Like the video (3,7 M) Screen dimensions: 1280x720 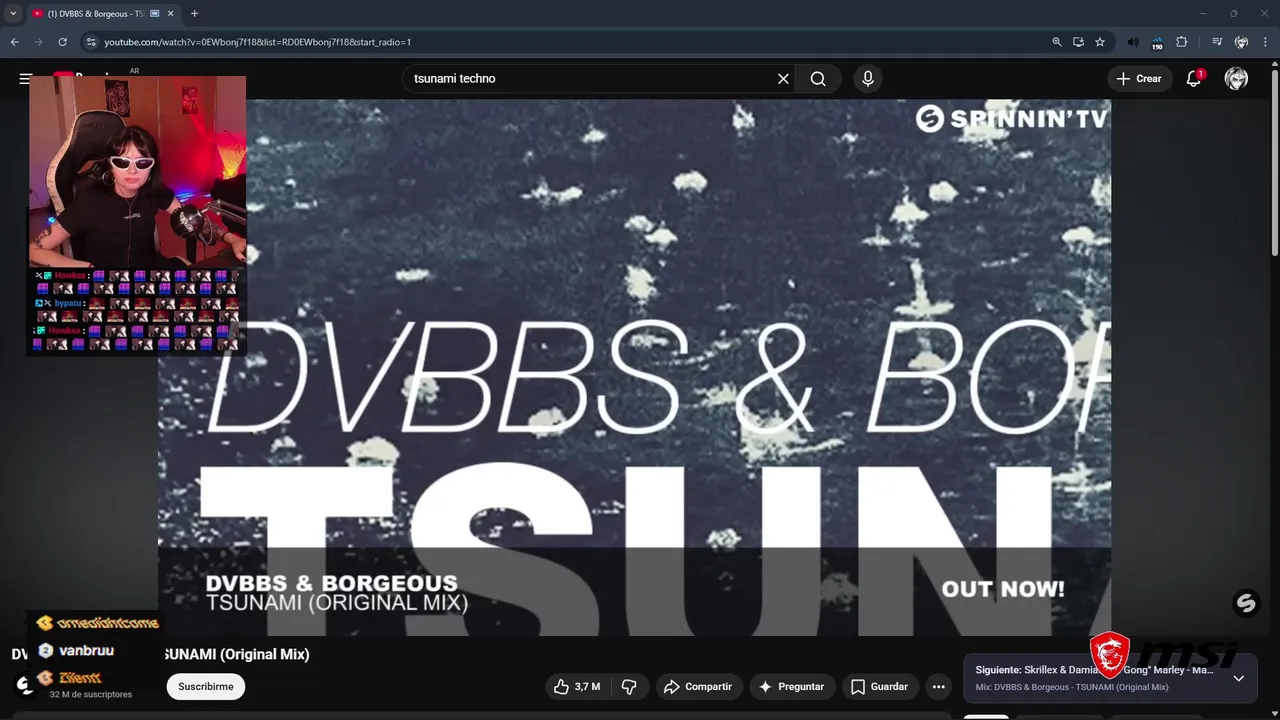(x=577, y=687)
